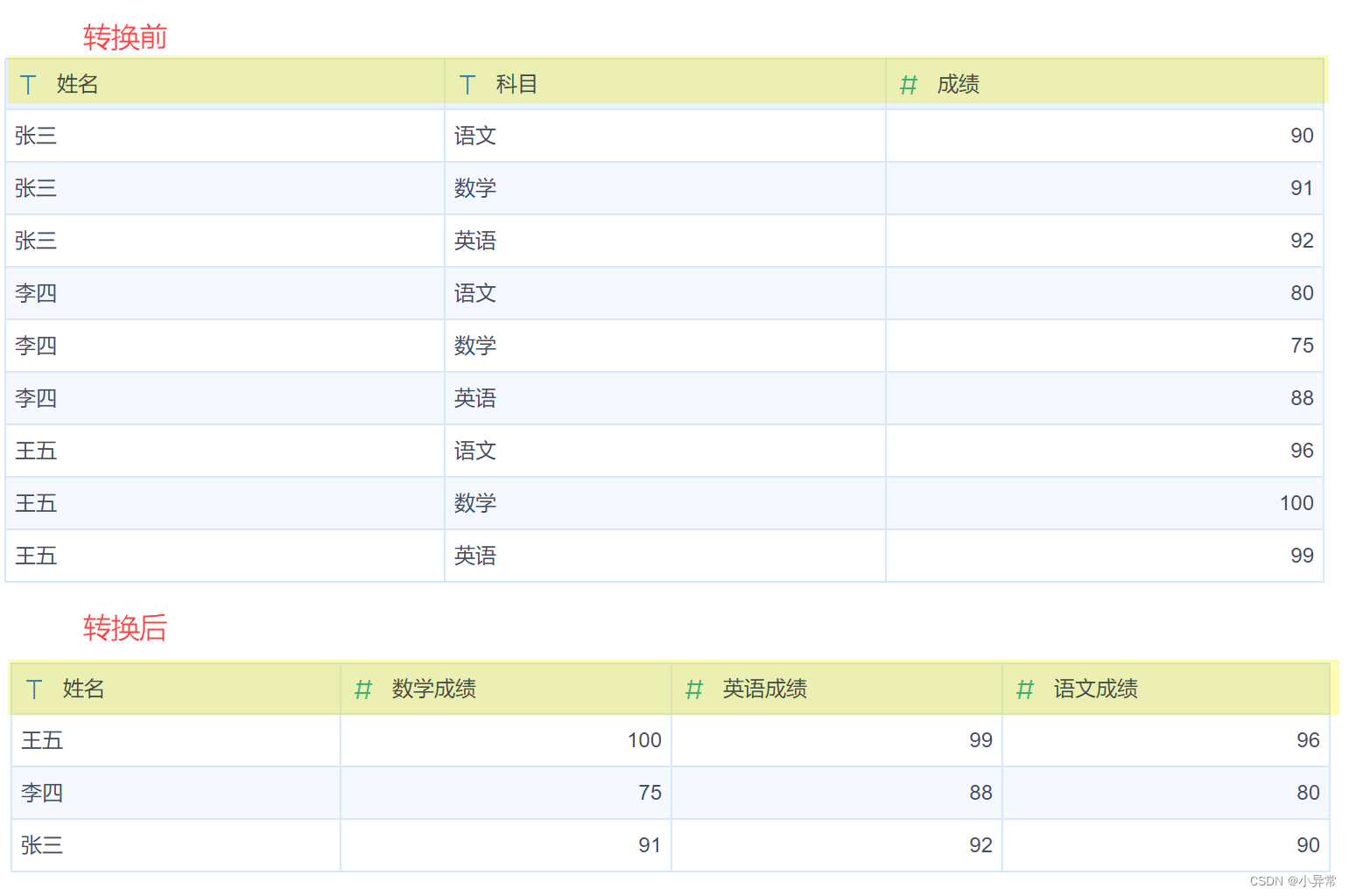Click 数学 in the row with score 75
Screen dimensions: 1349x896
475,346
